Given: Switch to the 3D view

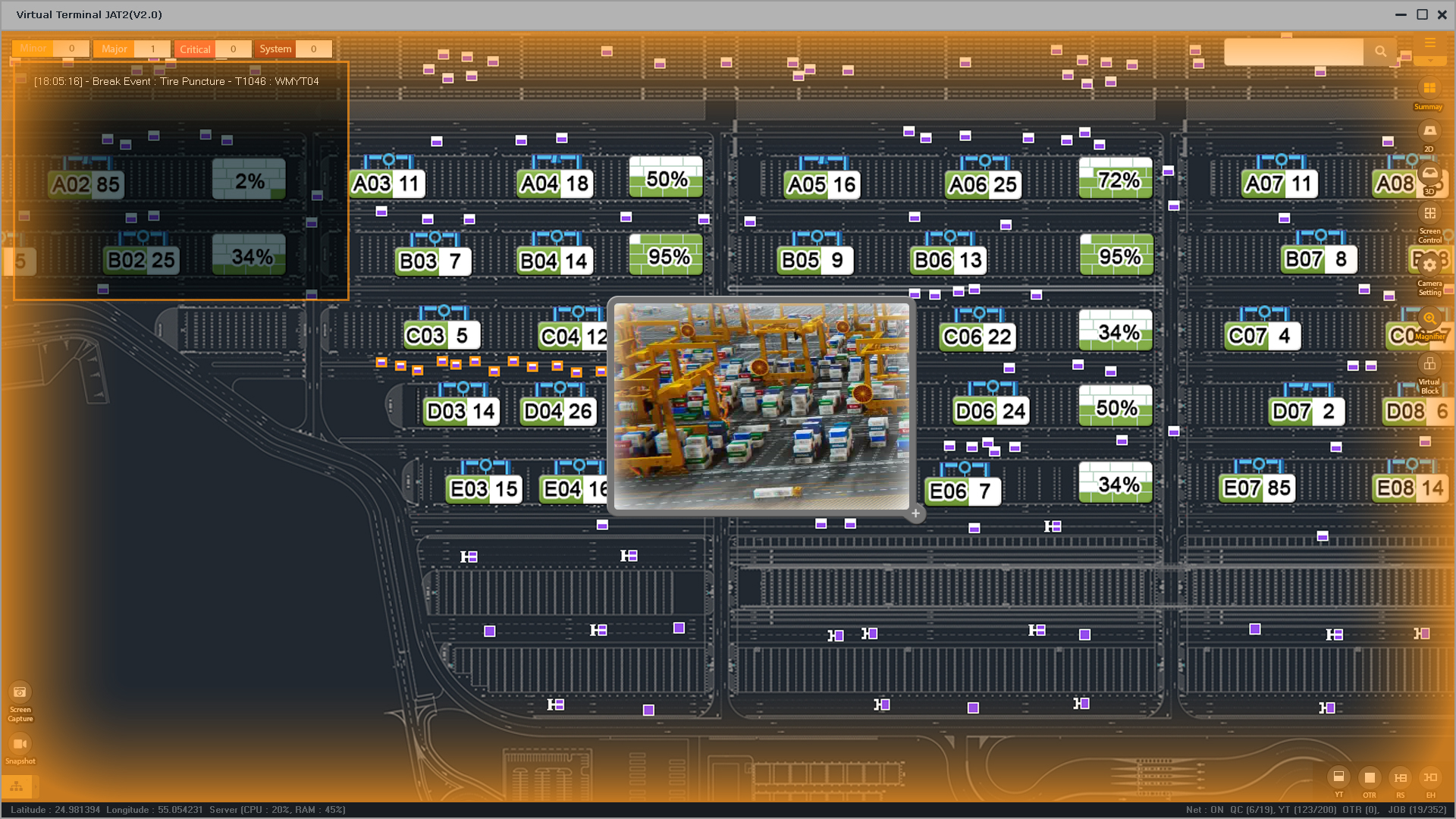Looking at the screenshot, I should [x=1429, y=174].
